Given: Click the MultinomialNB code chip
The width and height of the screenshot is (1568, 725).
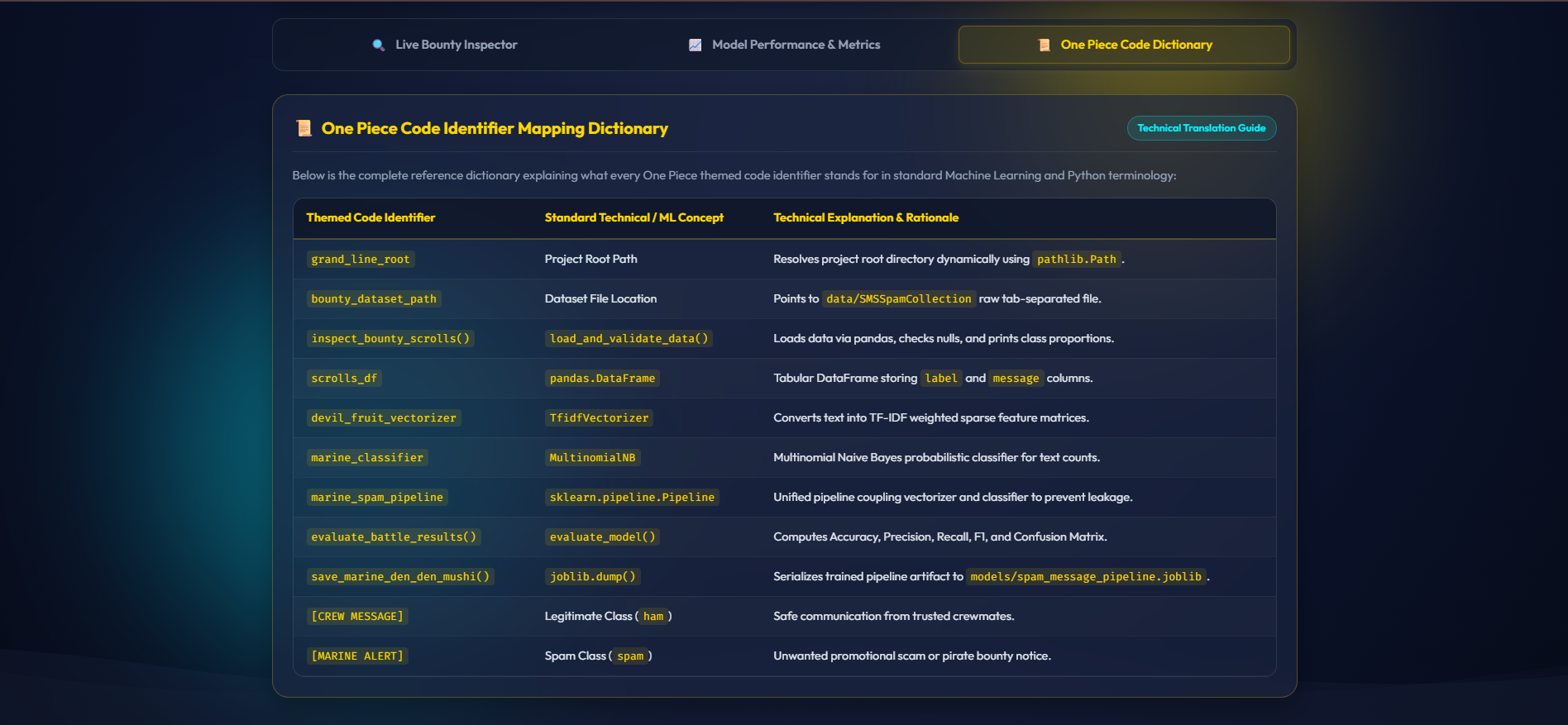Looking at the screenshot, I should (x=592, y=457).
